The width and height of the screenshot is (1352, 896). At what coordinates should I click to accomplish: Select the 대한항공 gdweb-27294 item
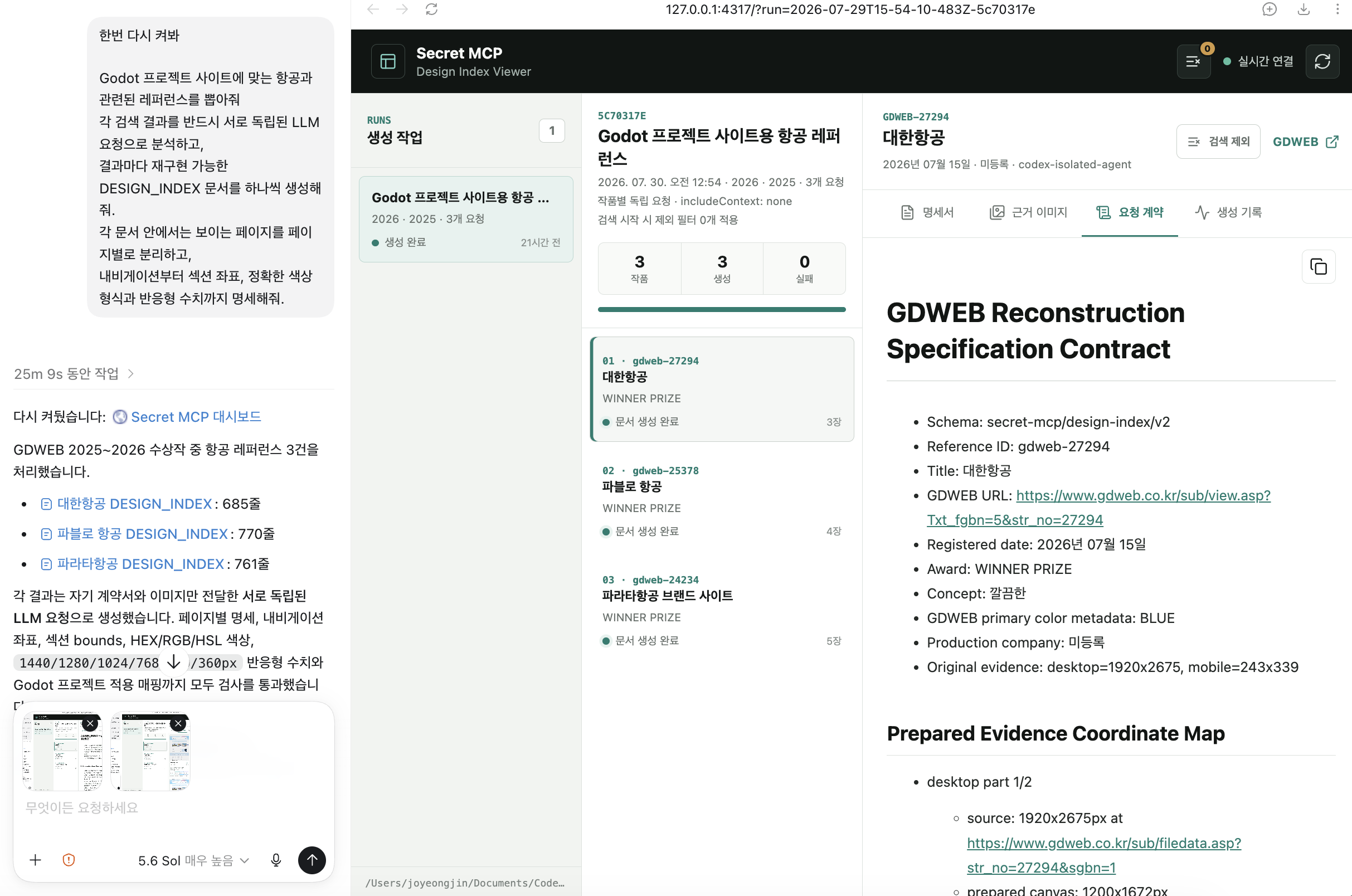[722, 389]
